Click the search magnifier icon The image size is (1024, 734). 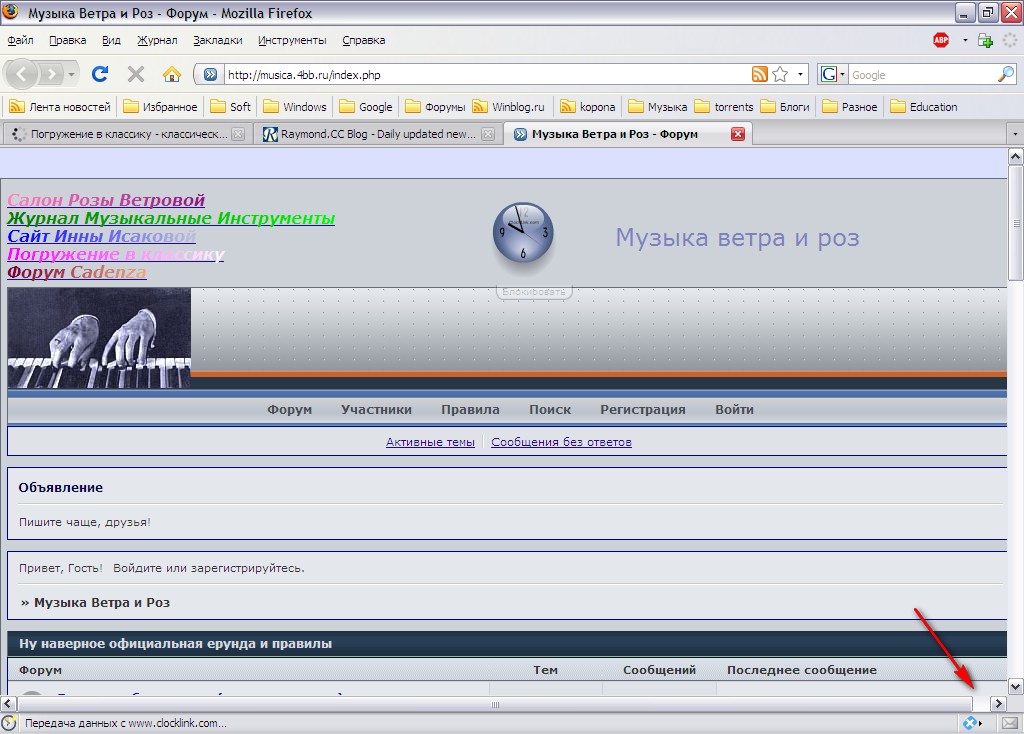1006,74
